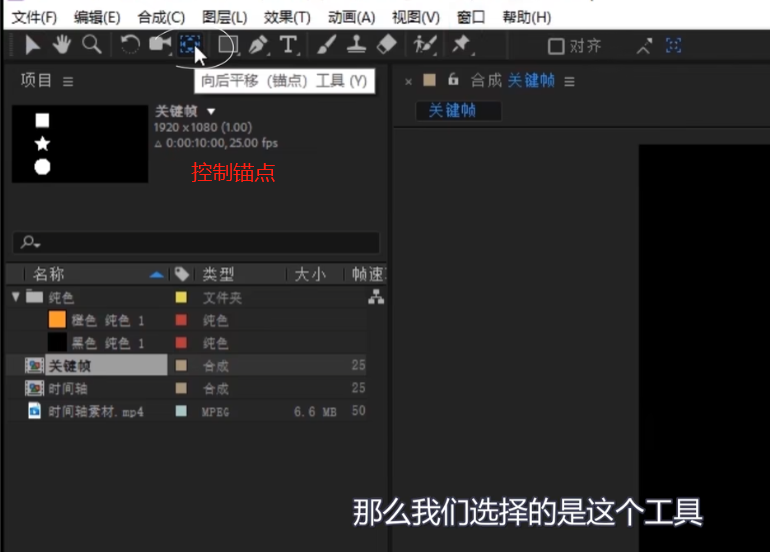The image size is (770, 552).
Task: Sort by 类型 column header
Action: 218,274
